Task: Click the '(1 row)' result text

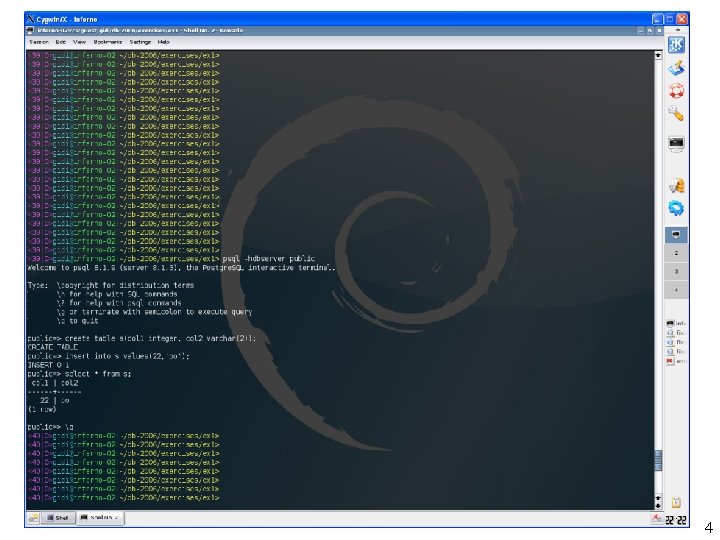Action: click(x=42, y=409)
